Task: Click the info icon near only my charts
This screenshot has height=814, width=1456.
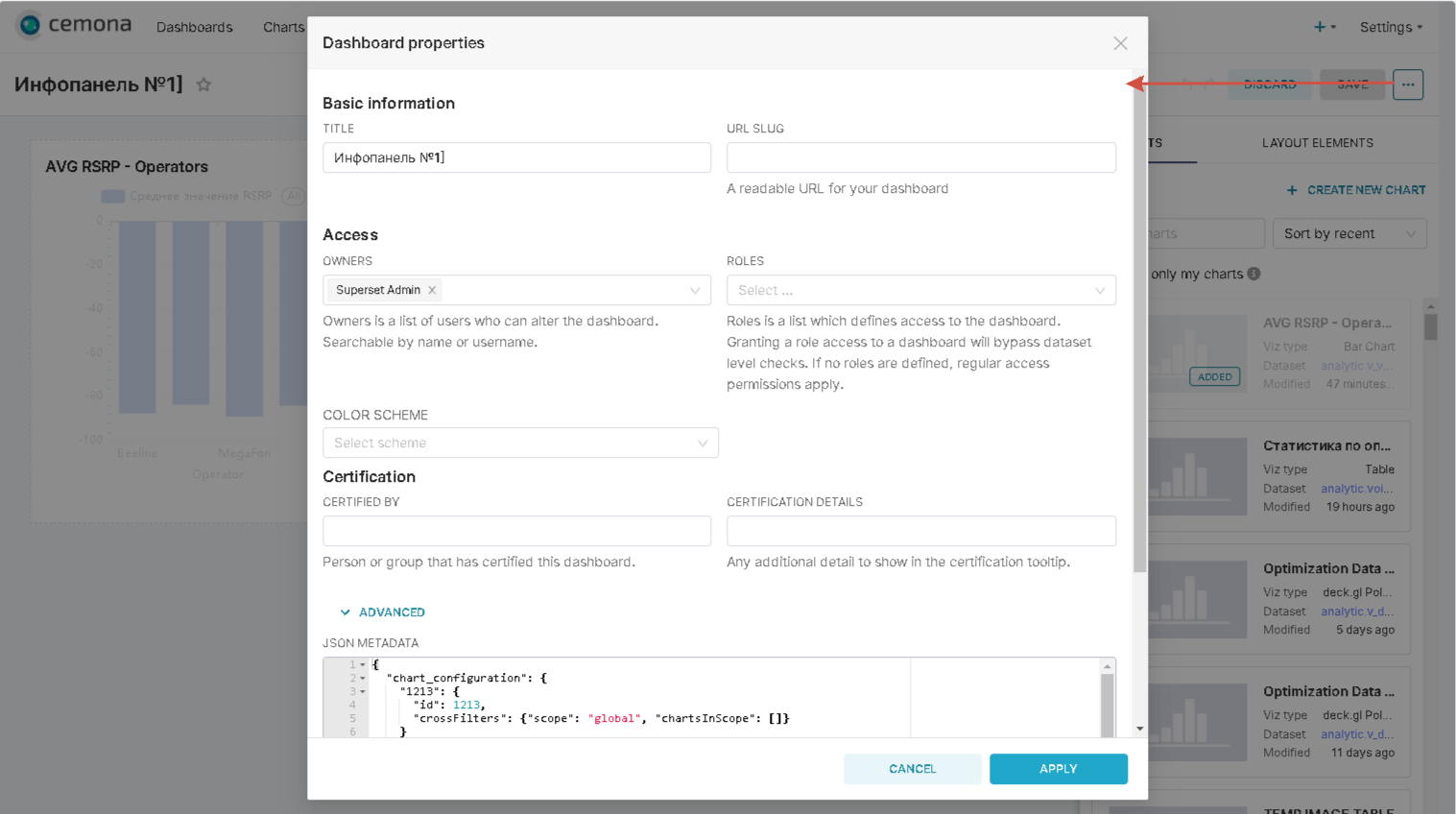Action: tap(1253, 274)
